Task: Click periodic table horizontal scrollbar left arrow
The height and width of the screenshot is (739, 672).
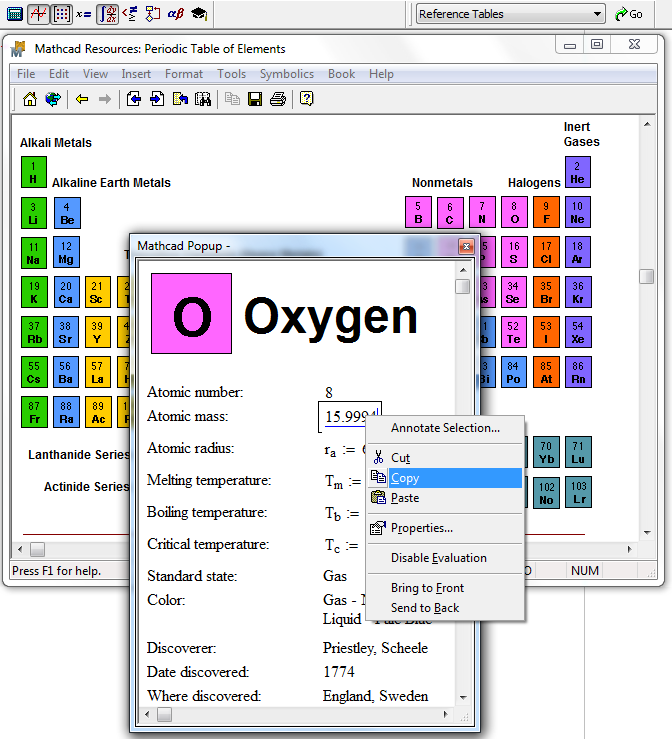Action: pos(20,550)
